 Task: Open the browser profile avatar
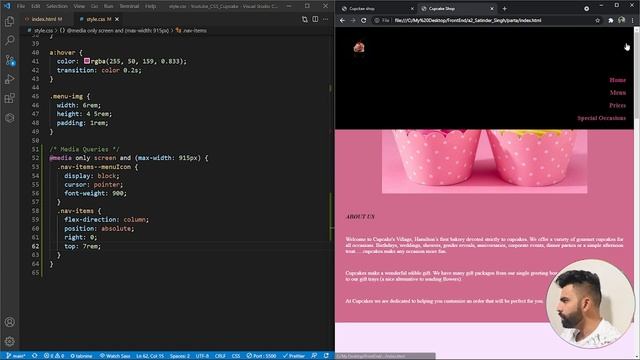[x=621, y=20]
